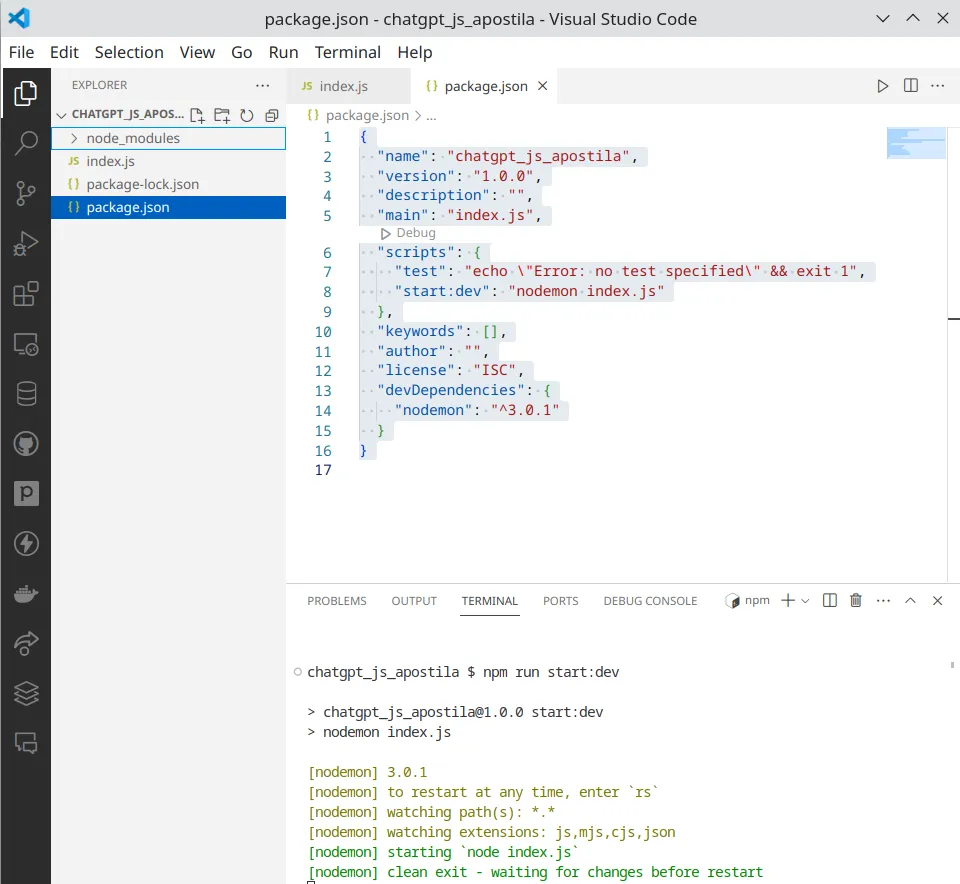The image size is (960, 884).
Task: Open the Selection menu
Action: 129,53
